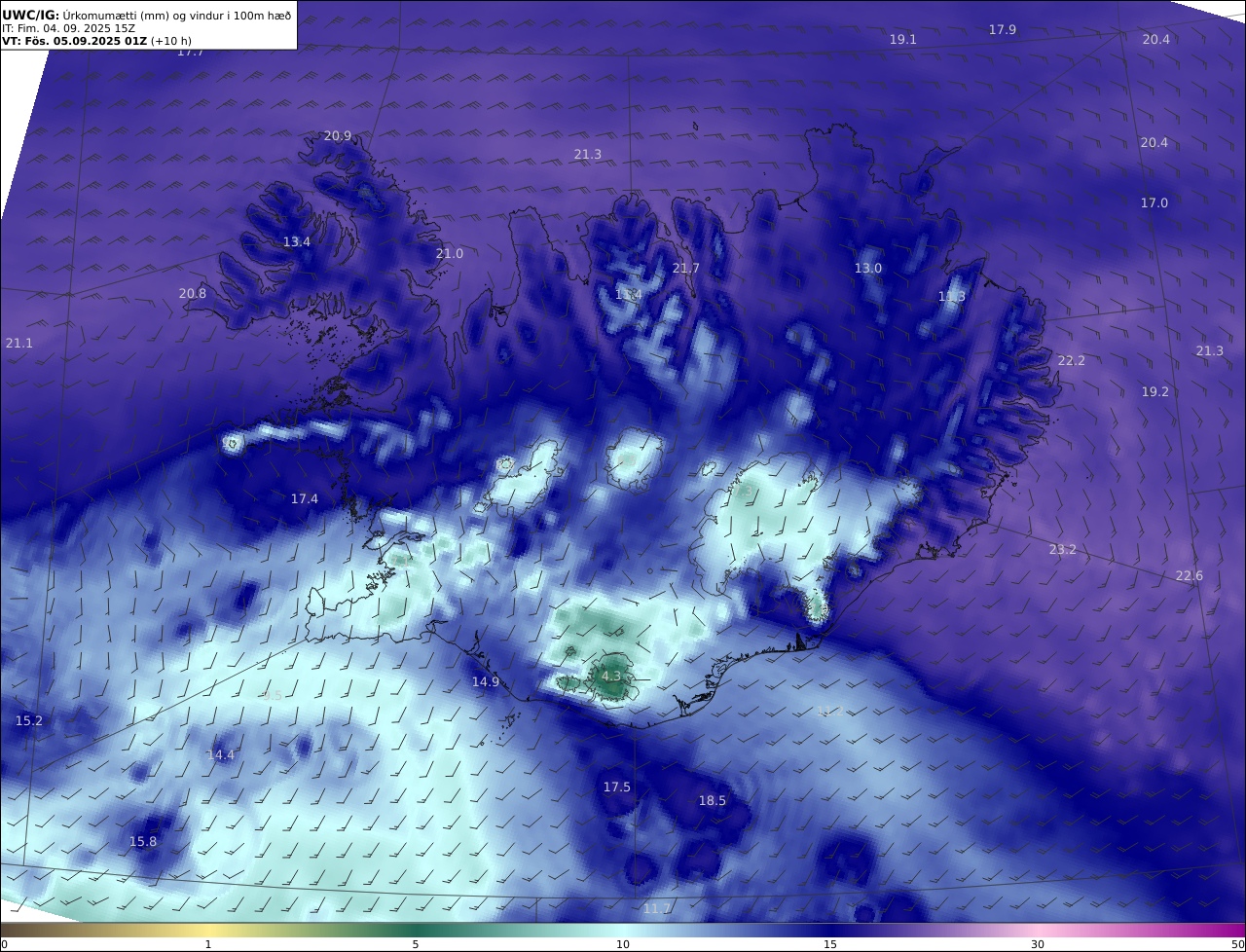1246x952 pixels.
Task: Click the 20.9 value over the Westfjords
Action: (x=338, y=136)
